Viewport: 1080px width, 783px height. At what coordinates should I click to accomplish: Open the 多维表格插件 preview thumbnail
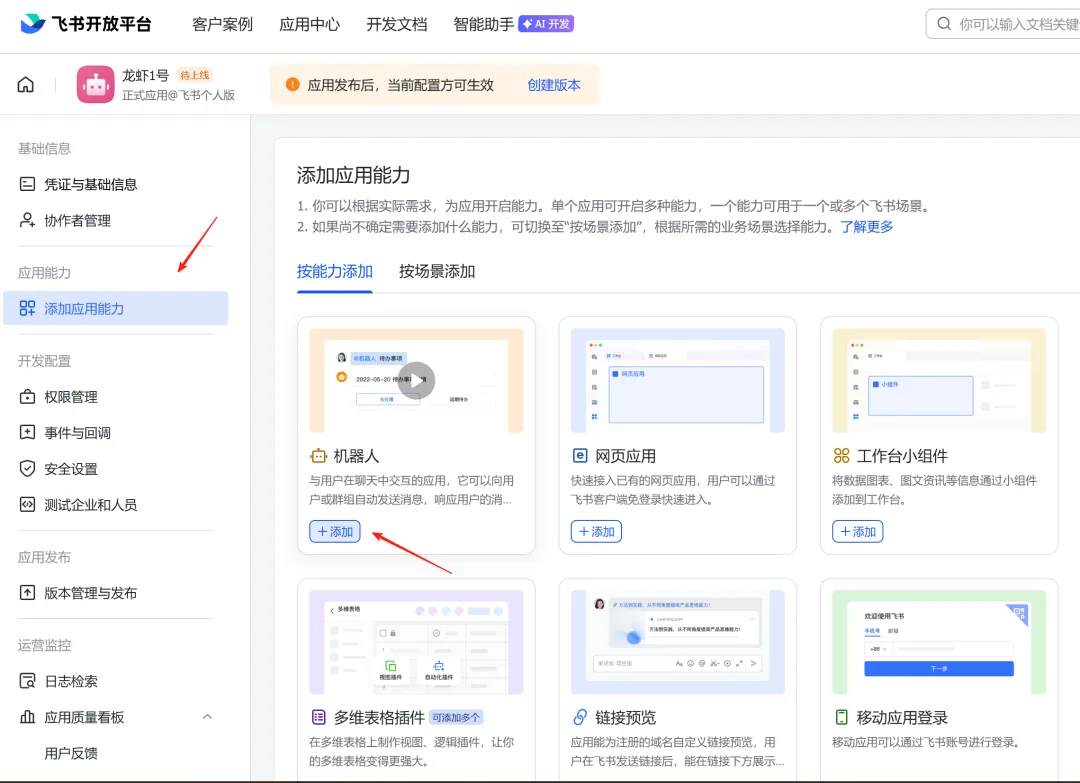coord(416,642)
